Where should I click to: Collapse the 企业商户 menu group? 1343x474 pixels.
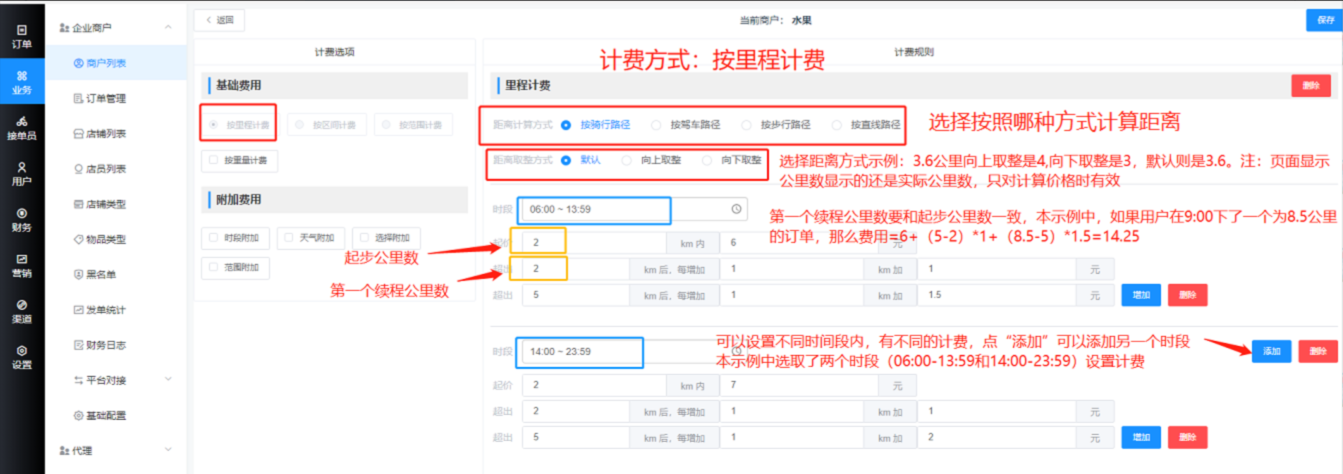point(167,28)
